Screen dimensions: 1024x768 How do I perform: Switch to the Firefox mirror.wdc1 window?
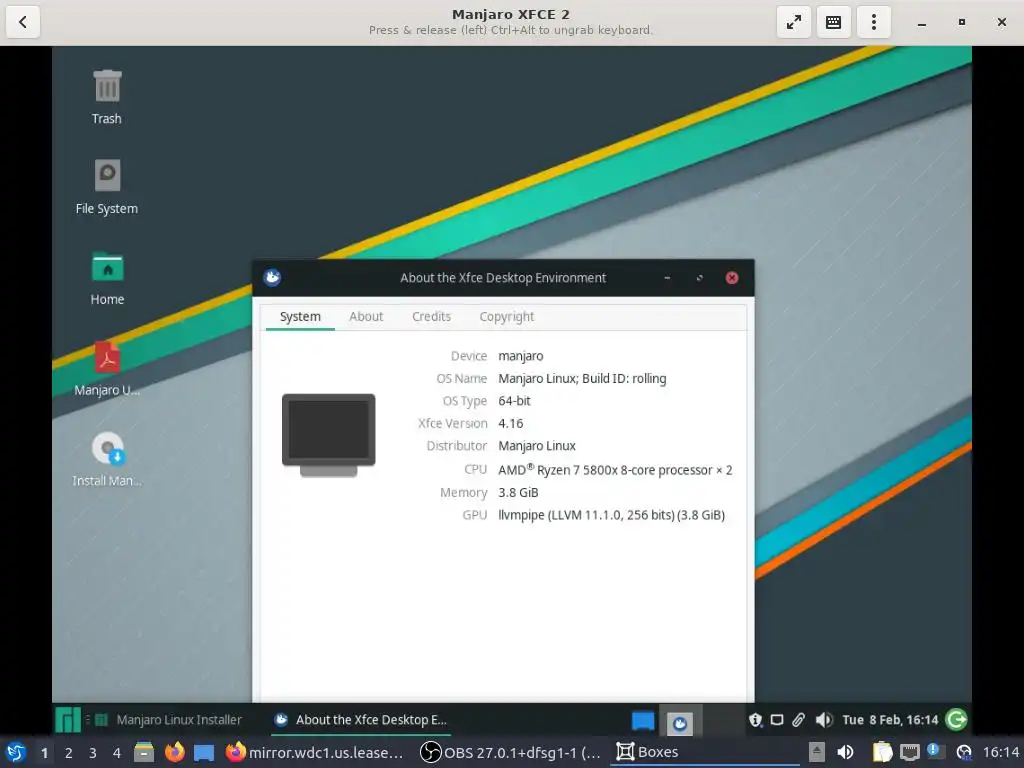point(315,752)
